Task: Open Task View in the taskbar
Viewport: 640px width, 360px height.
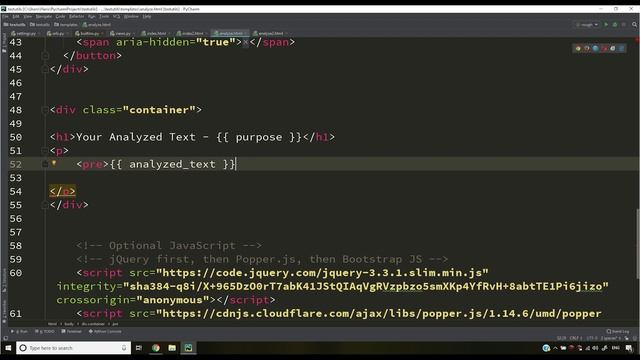Action: click(139, 348)
